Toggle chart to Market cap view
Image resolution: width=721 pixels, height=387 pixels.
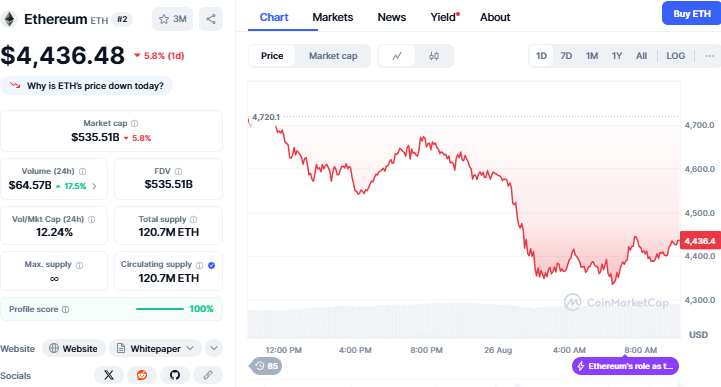(333, 56)
